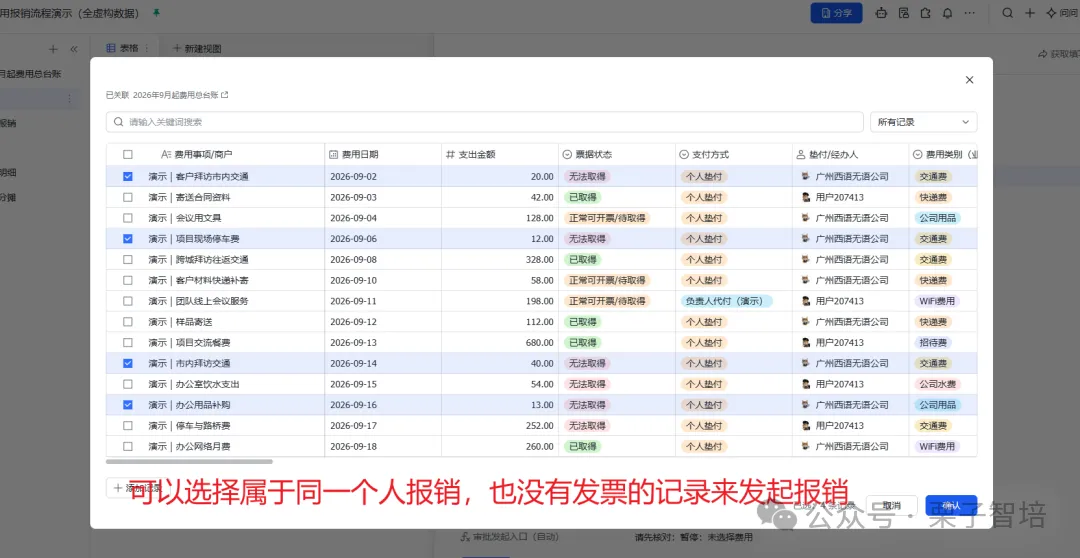
Task: Click the 垫付/经办人 column header
Action: click(x=851, y=155)
